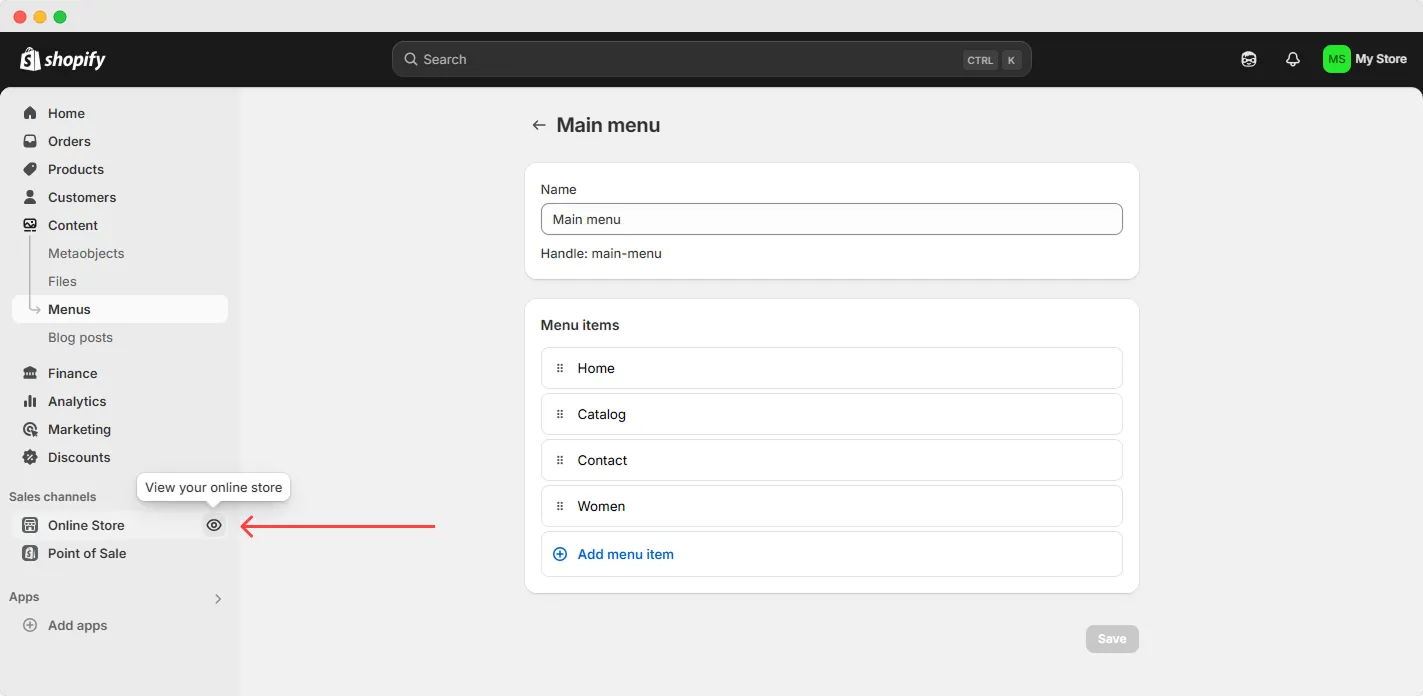Select Orders in the sidebar

click(69, 141)
